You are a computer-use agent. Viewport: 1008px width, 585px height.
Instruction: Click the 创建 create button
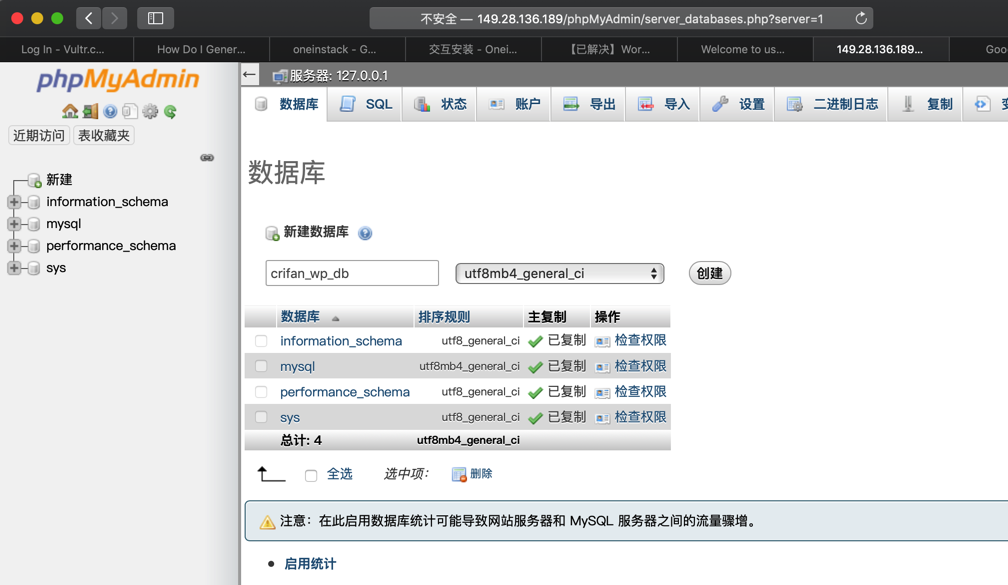tap(710, 273)
